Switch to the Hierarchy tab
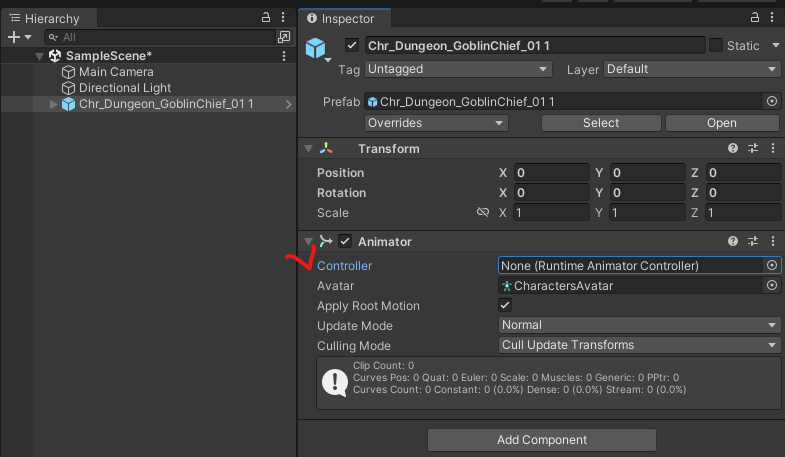This screenshot has width=785, height=457. [x=50, y=19]
